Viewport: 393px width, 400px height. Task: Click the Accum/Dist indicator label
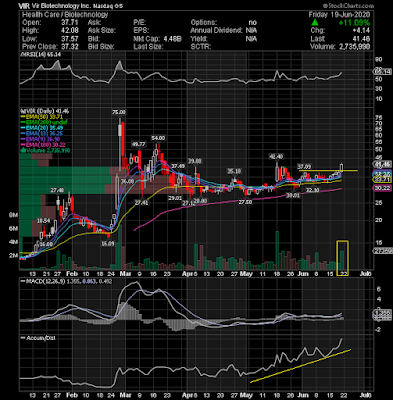tap(38, 338)
